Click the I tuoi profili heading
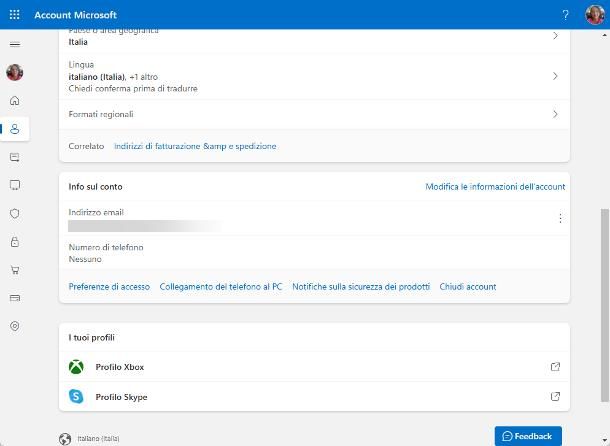The width and height of the screenshot is (610, 446). pyautogui.click(x=91, y=337)
